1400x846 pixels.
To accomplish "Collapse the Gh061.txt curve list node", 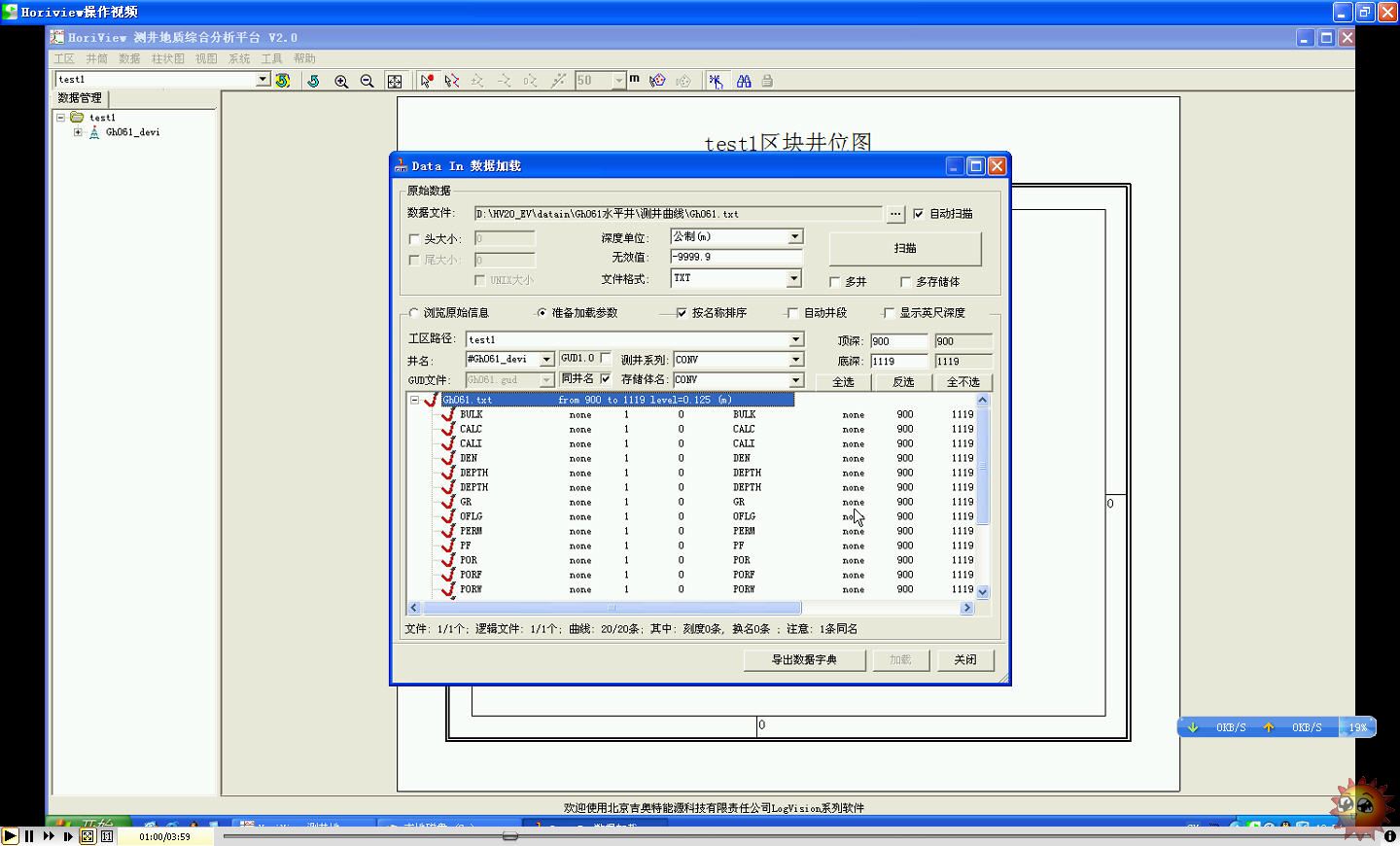I will pyautogui.click(x=414, y=400).
